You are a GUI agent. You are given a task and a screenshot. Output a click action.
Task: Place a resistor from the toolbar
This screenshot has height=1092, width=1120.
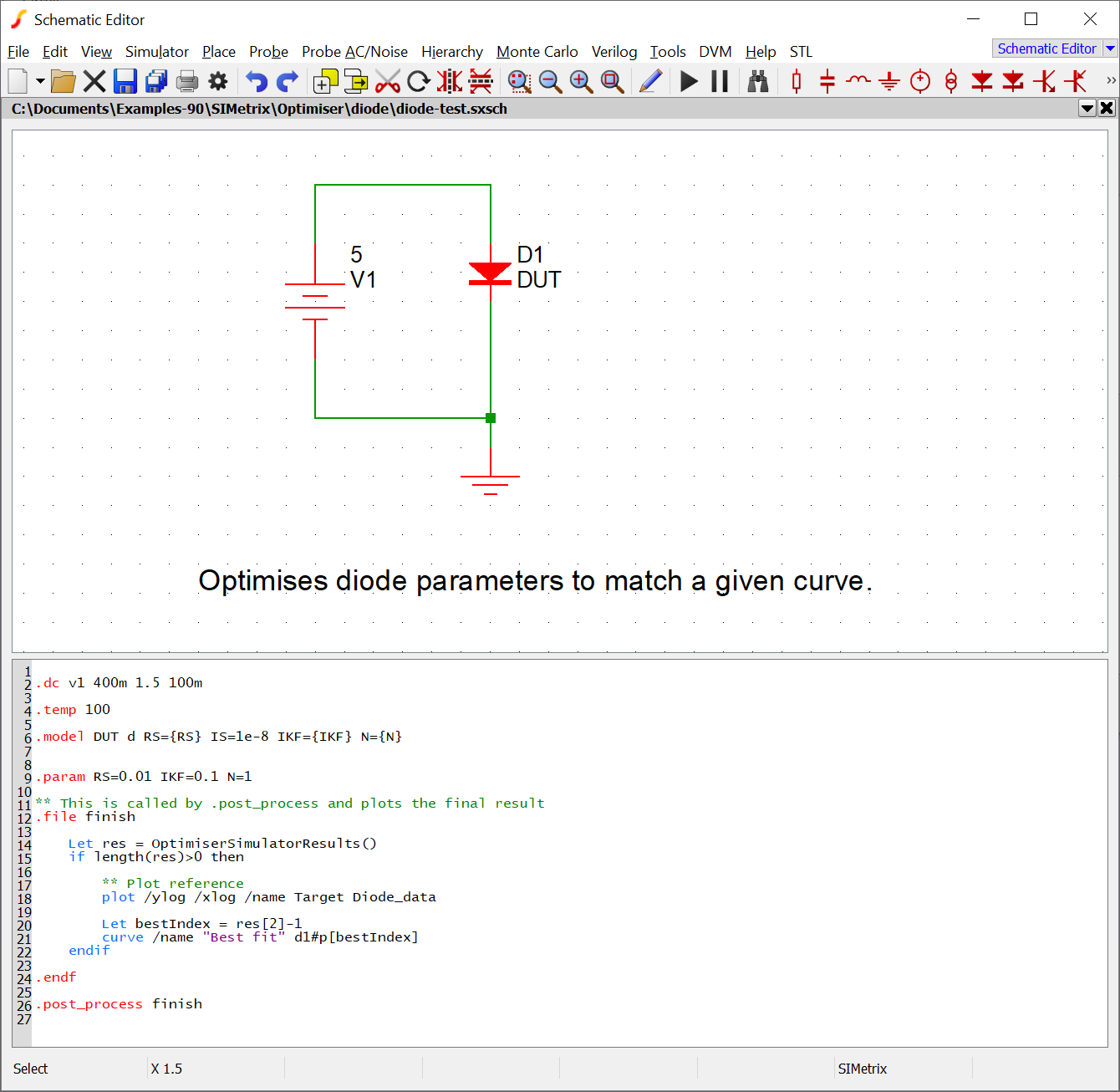797,81
